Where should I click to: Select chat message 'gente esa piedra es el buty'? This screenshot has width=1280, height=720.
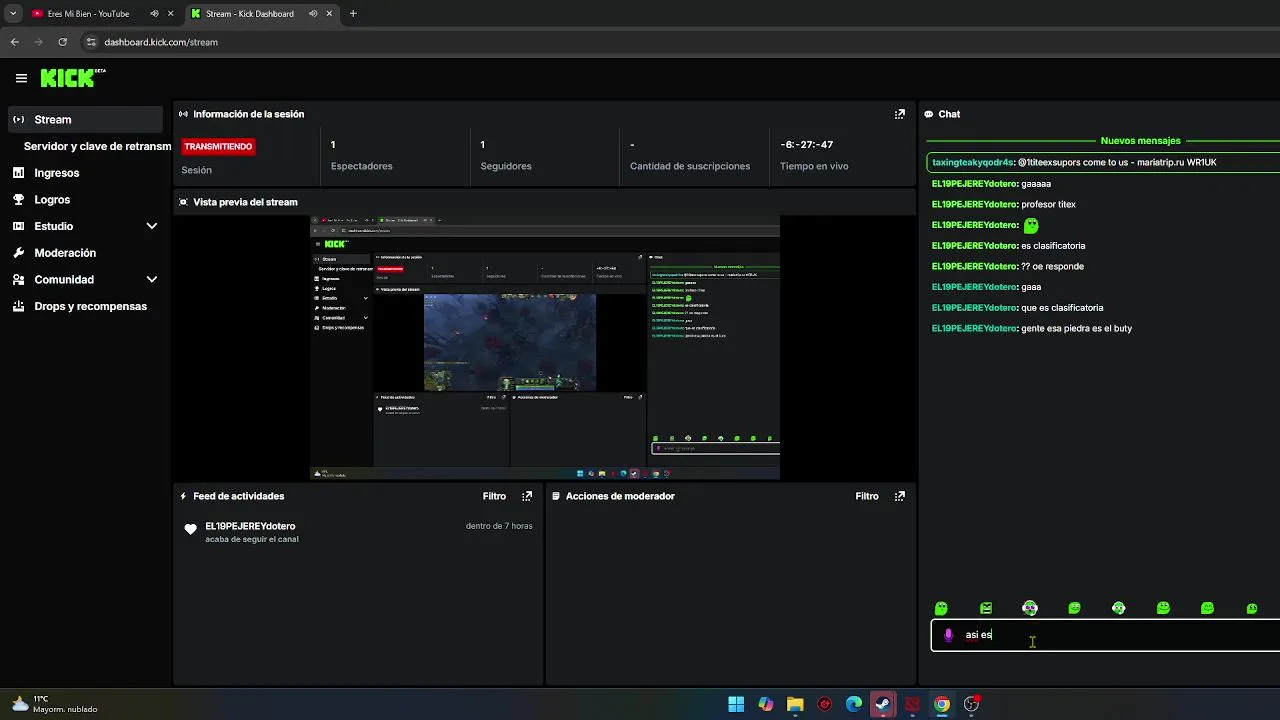pos(1076,328)
